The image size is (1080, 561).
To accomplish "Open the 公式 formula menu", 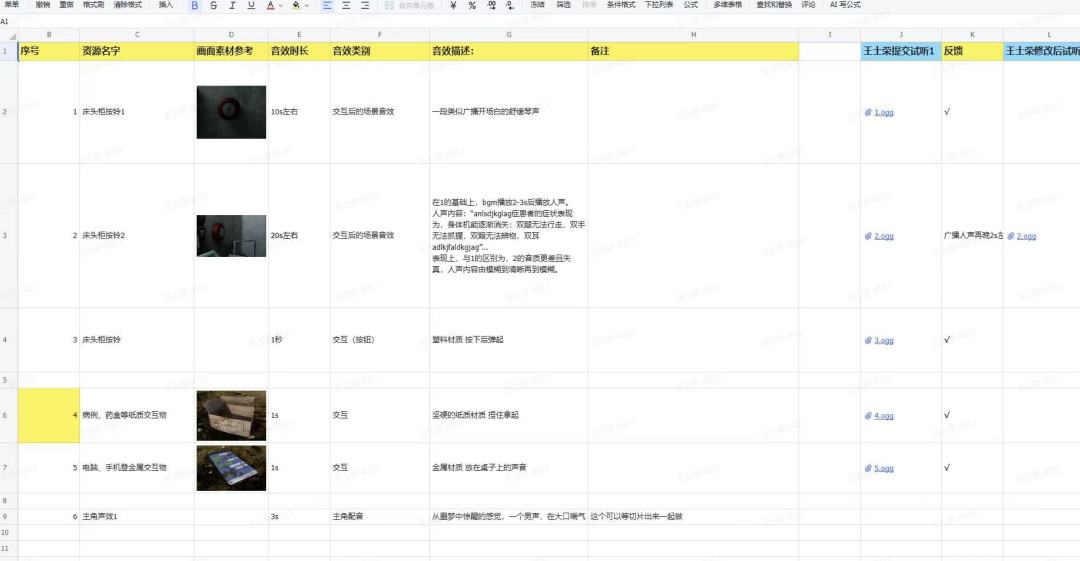I will [690, 5].
